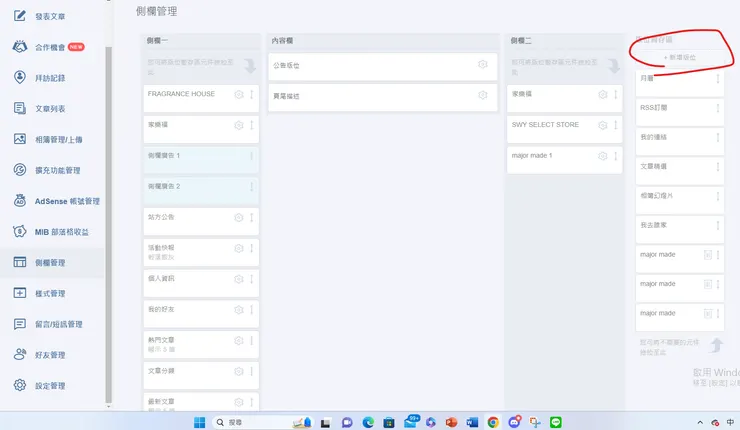Click the move handle on 月曆 block
This screenshot has width=740, height=430.
(718, 79)
